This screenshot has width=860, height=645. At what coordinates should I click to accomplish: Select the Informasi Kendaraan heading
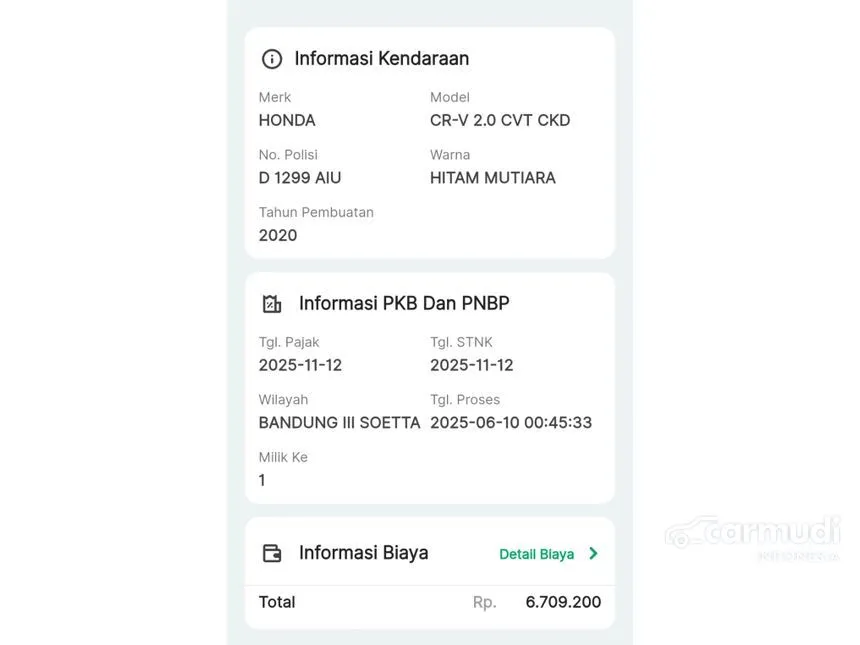[382, 59]
